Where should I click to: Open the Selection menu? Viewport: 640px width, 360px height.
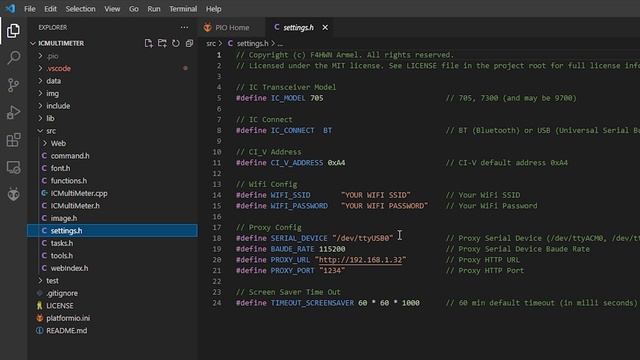click(80, 9)
